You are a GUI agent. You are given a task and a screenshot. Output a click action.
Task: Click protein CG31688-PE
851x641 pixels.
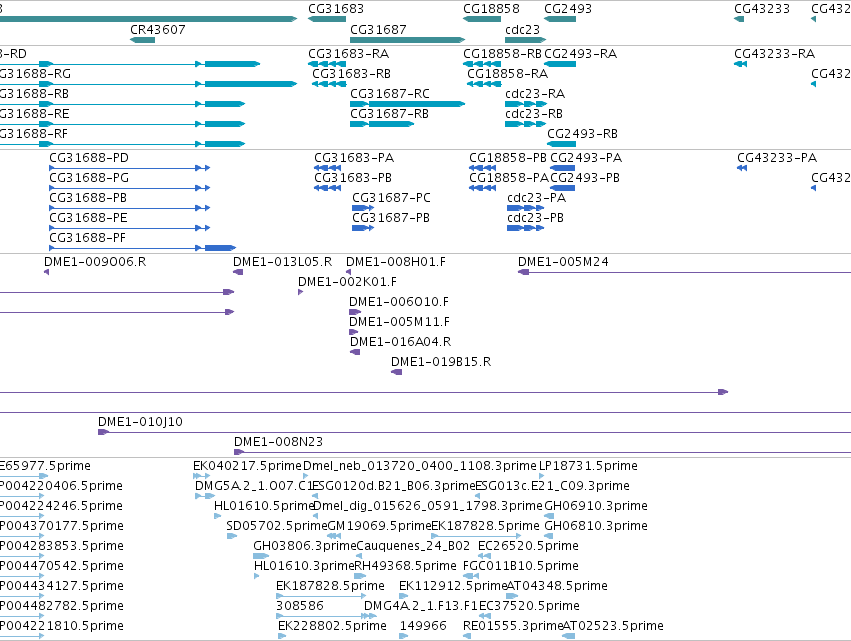[x=88, y=218]
